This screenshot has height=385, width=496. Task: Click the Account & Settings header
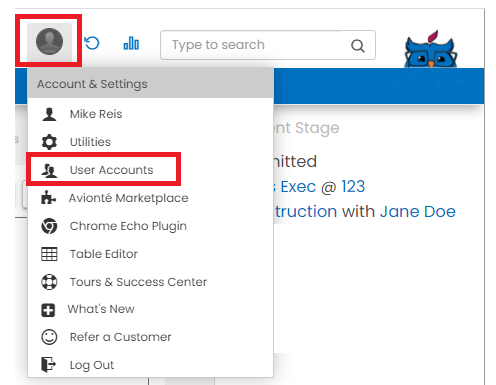[x=150, y=84]
